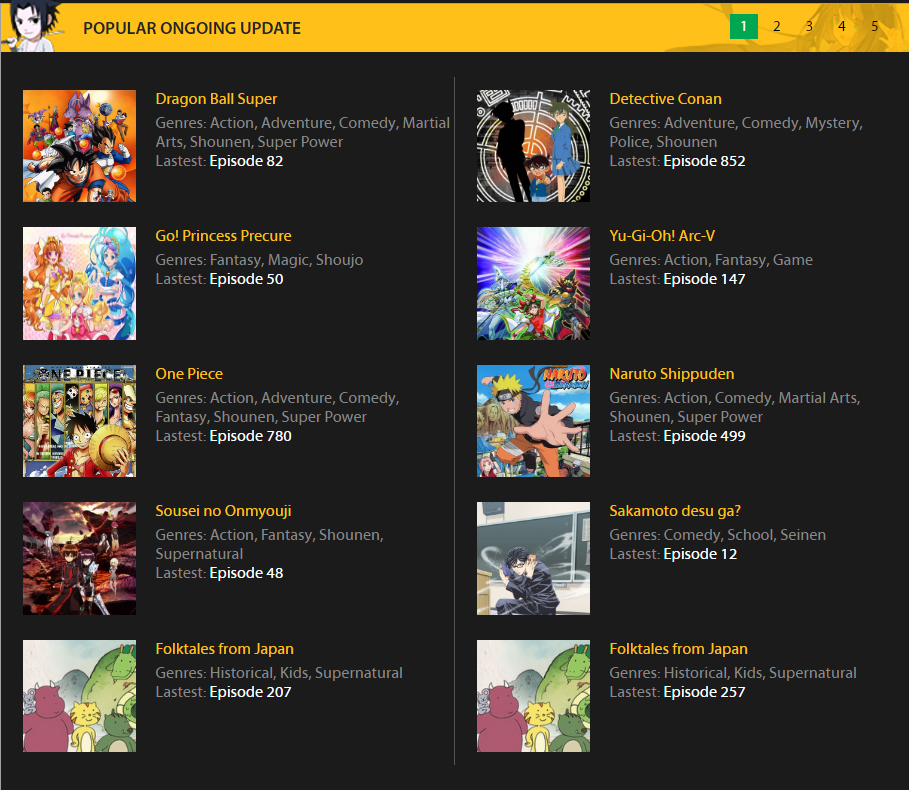
Task: Click the Naruto Shippuden cover thumbnail
Action: 533,421
